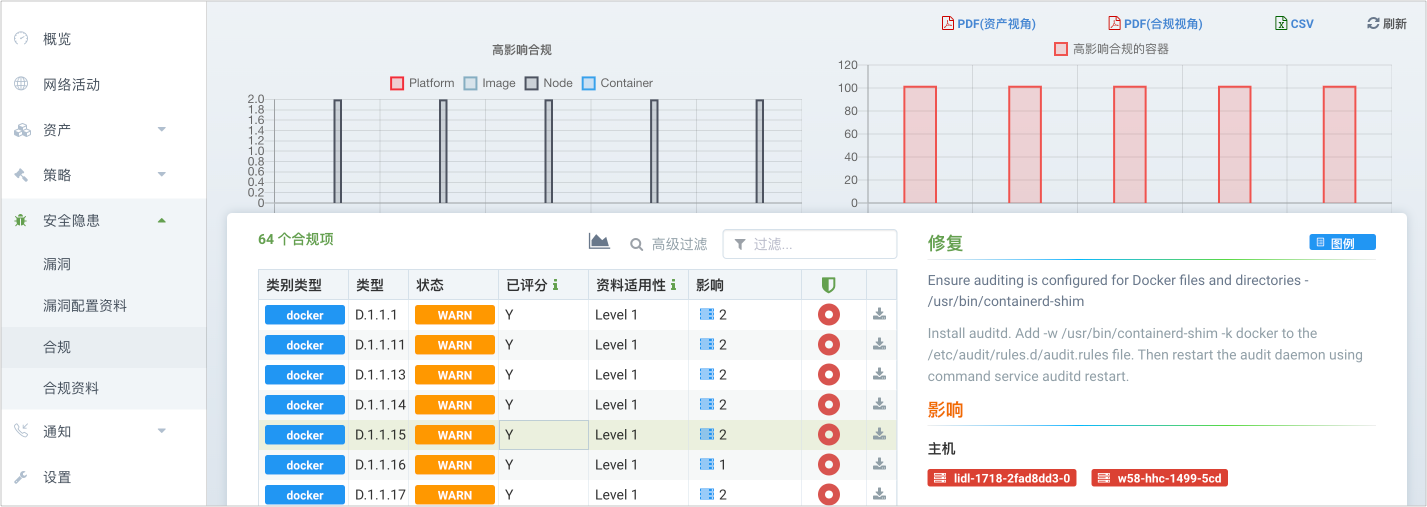This screenshot has width=1427, height=507.
Task: Download the D.1.1.1 compliance row report
Action: click(x=880, y=315)
